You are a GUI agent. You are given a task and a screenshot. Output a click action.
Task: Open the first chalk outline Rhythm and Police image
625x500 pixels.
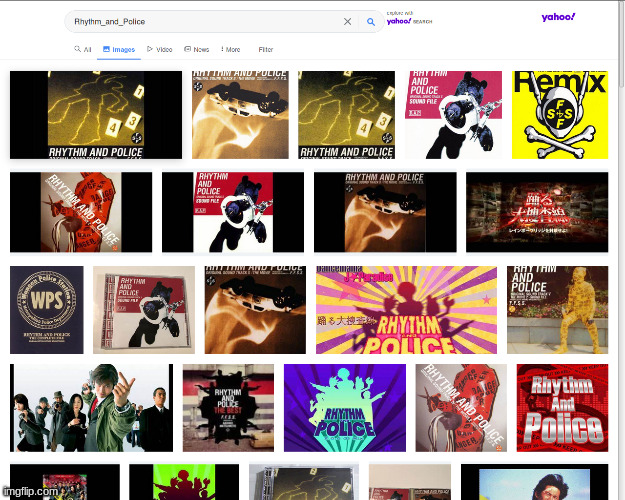(x=96, y=115)
